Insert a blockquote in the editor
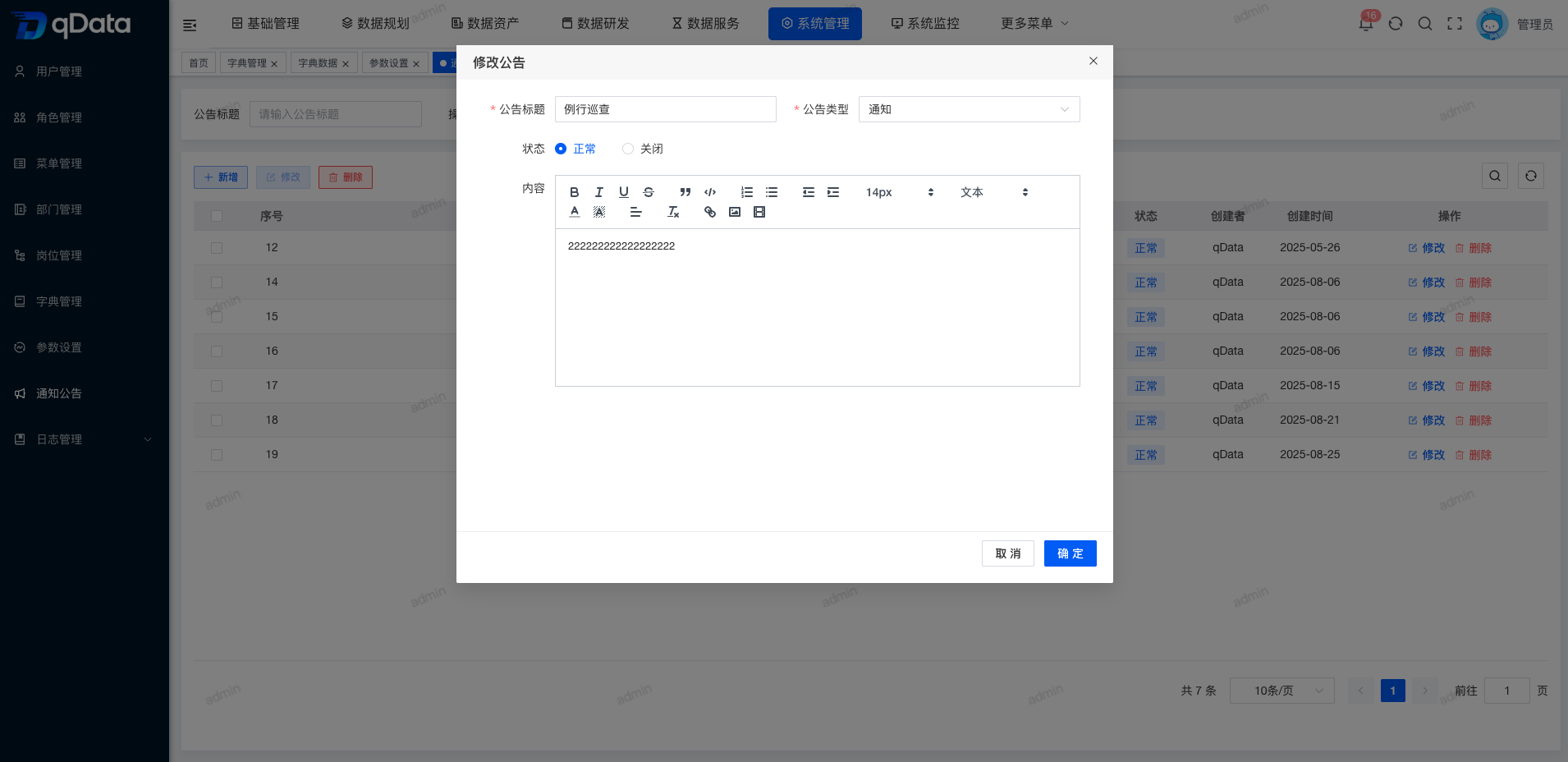This screenshot has height=762, width=1568. click(685, 192)
